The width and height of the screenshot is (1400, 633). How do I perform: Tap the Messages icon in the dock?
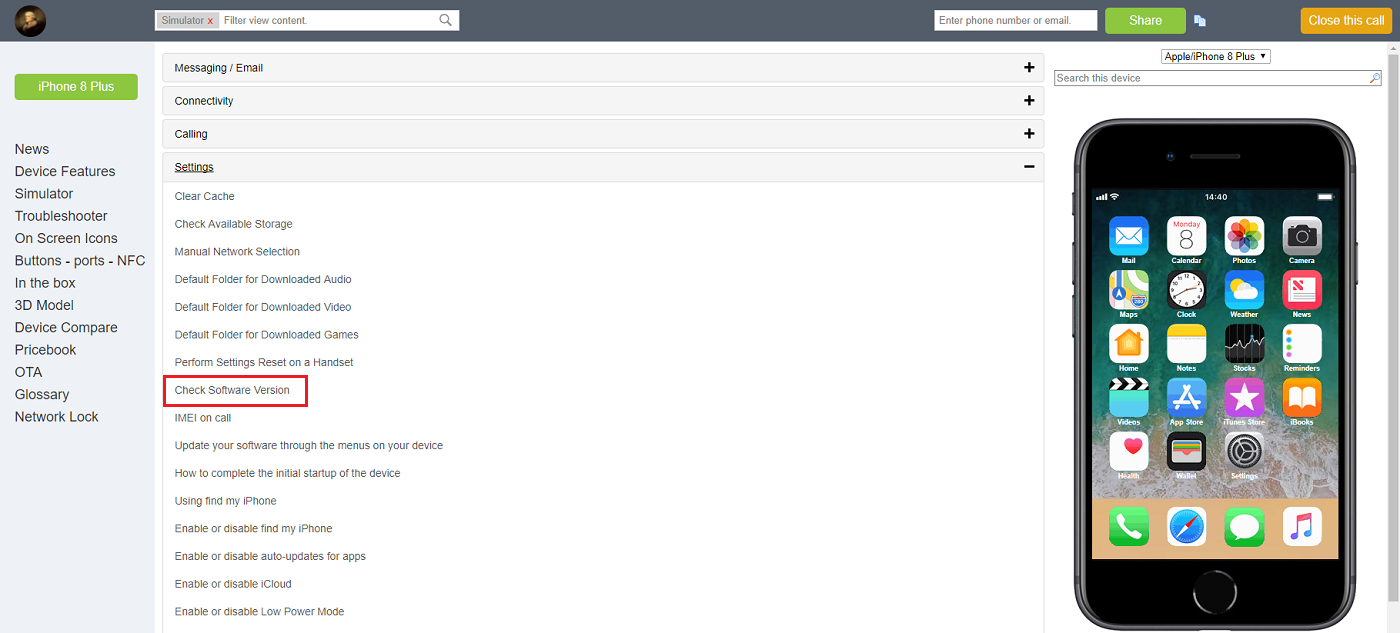(1244, 527)
